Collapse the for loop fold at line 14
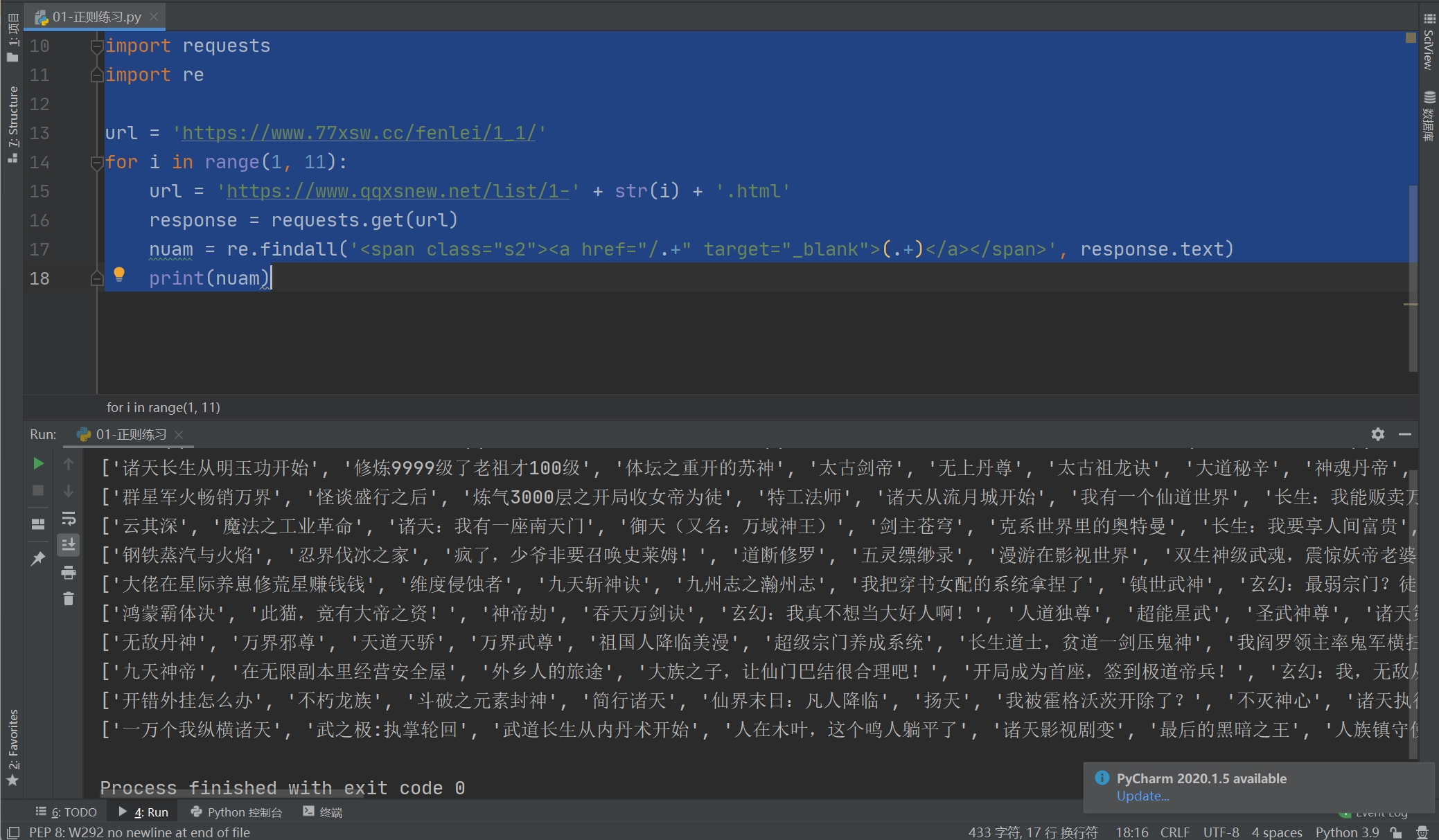This screenshot has width=1439, height=840. pyautogui.click(x=97, y=163)
